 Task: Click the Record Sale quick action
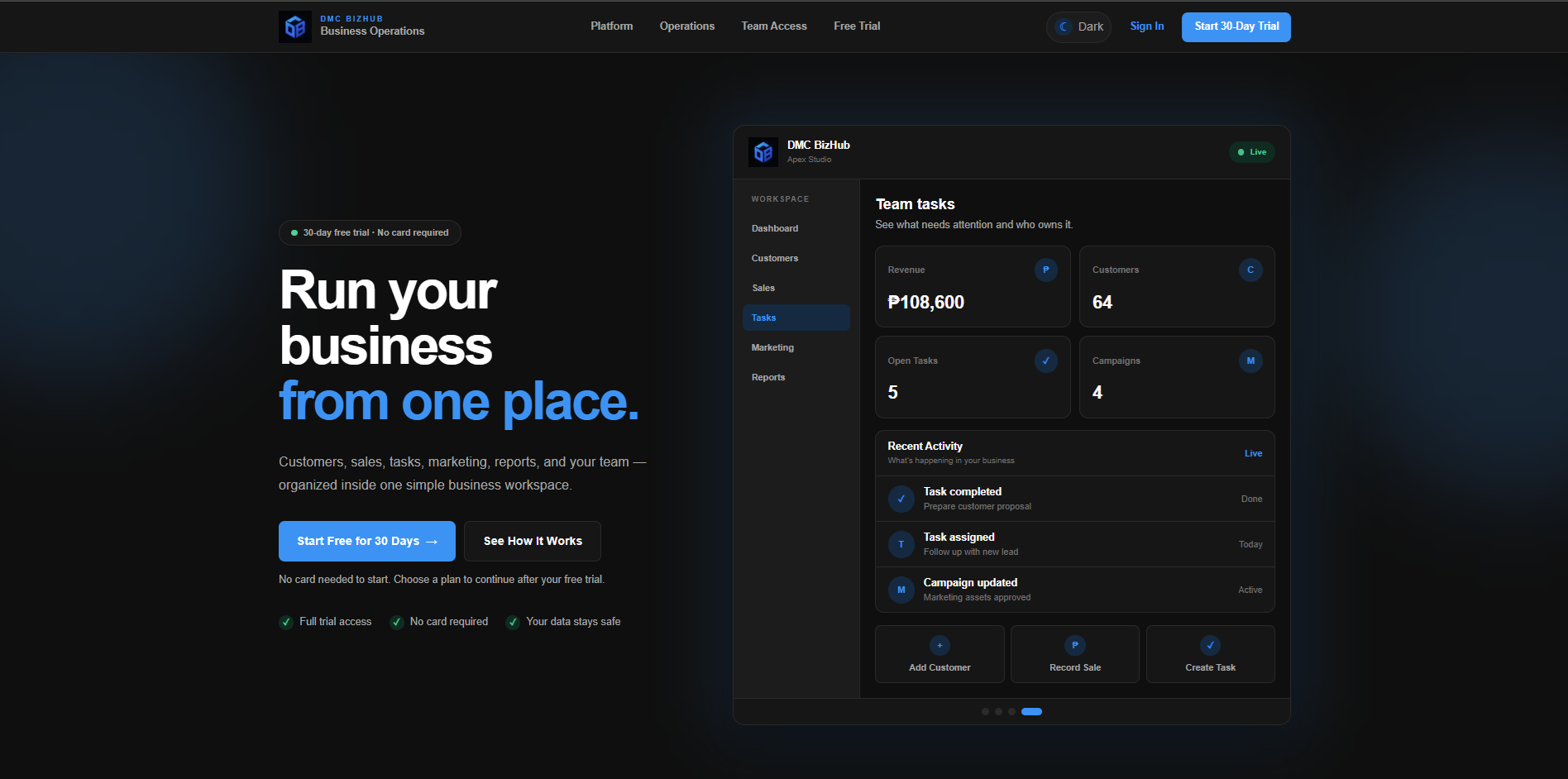(1075, 654)
